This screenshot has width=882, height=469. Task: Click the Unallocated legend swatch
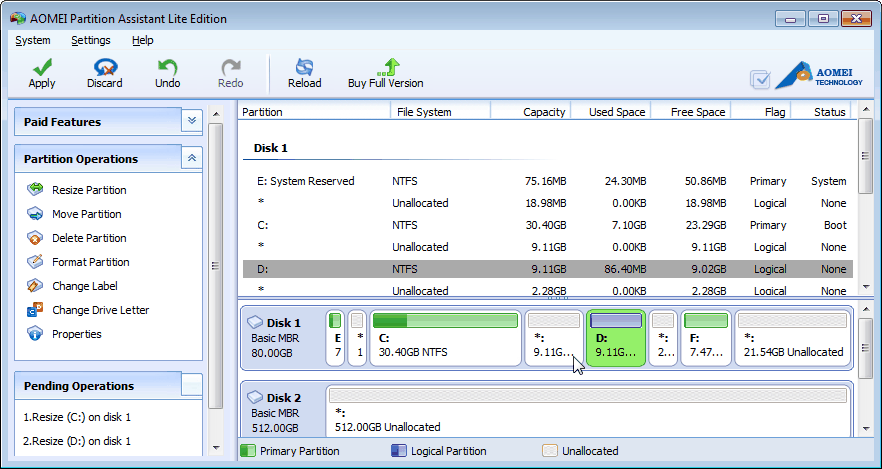click(x=550, y=451)
